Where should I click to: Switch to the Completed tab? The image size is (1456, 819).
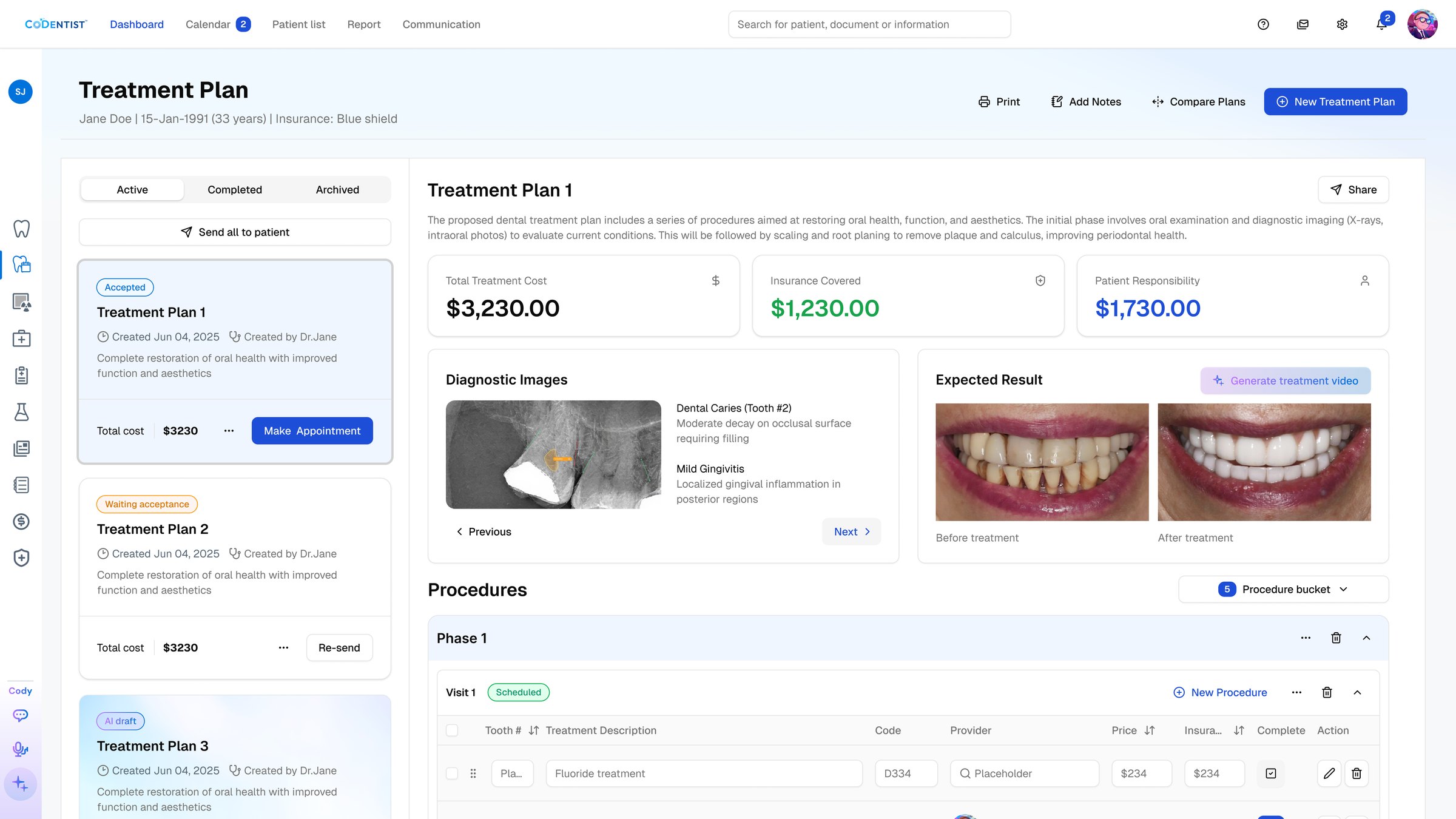point(235,190)
